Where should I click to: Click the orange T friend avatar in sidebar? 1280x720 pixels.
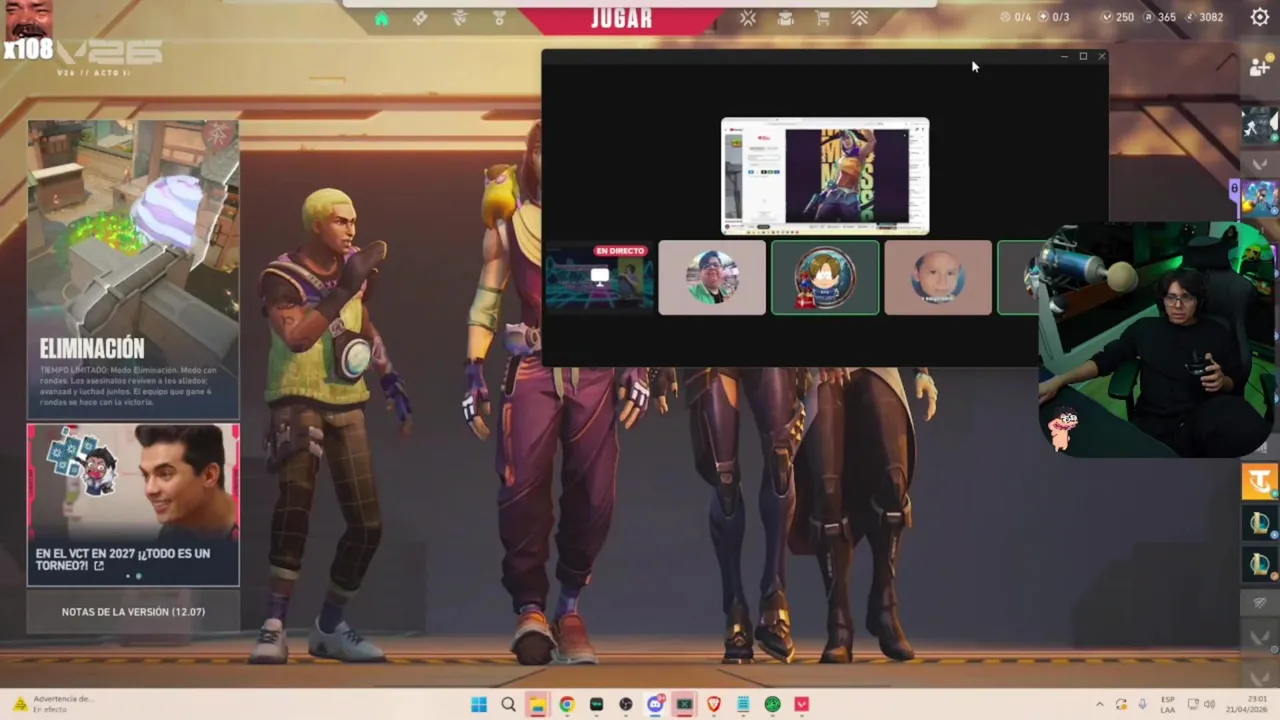[1260, 482]
